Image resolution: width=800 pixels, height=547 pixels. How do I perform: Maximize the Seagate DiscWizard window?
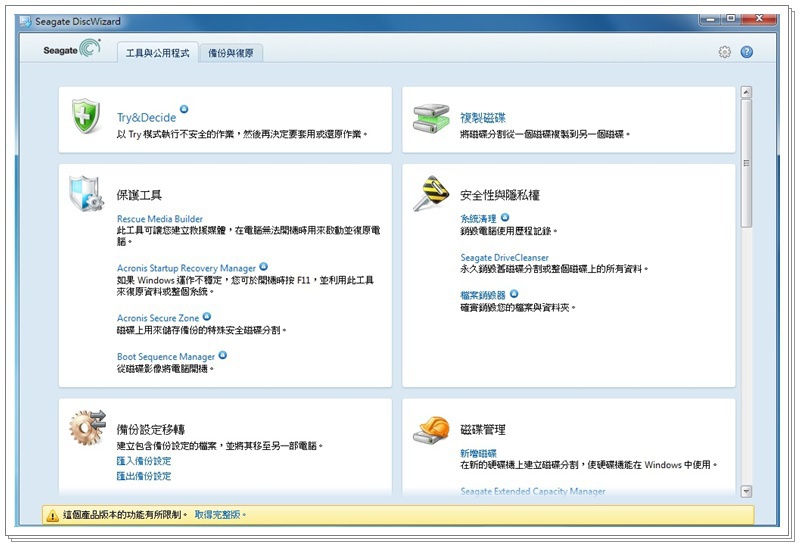[731, 19]
